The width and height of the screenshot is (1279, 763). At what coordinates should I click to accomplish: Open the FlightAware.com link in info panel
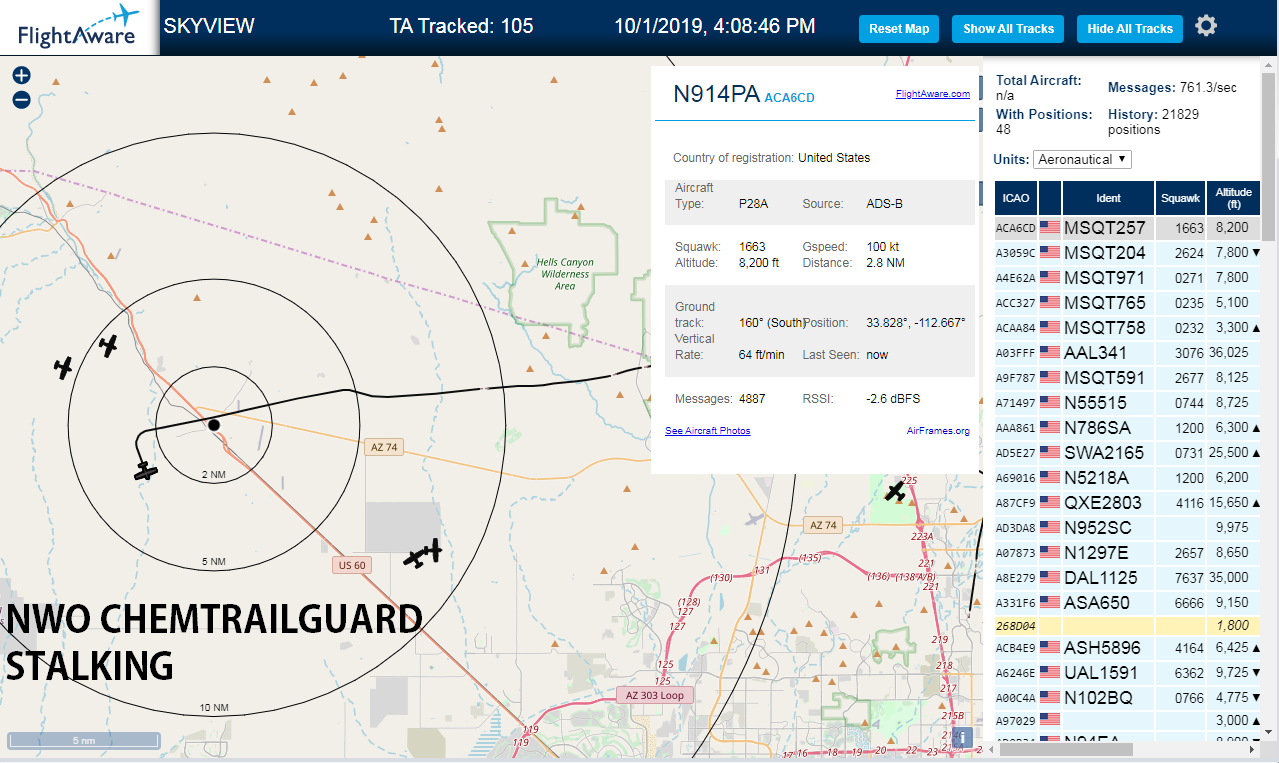pos(933,94)
